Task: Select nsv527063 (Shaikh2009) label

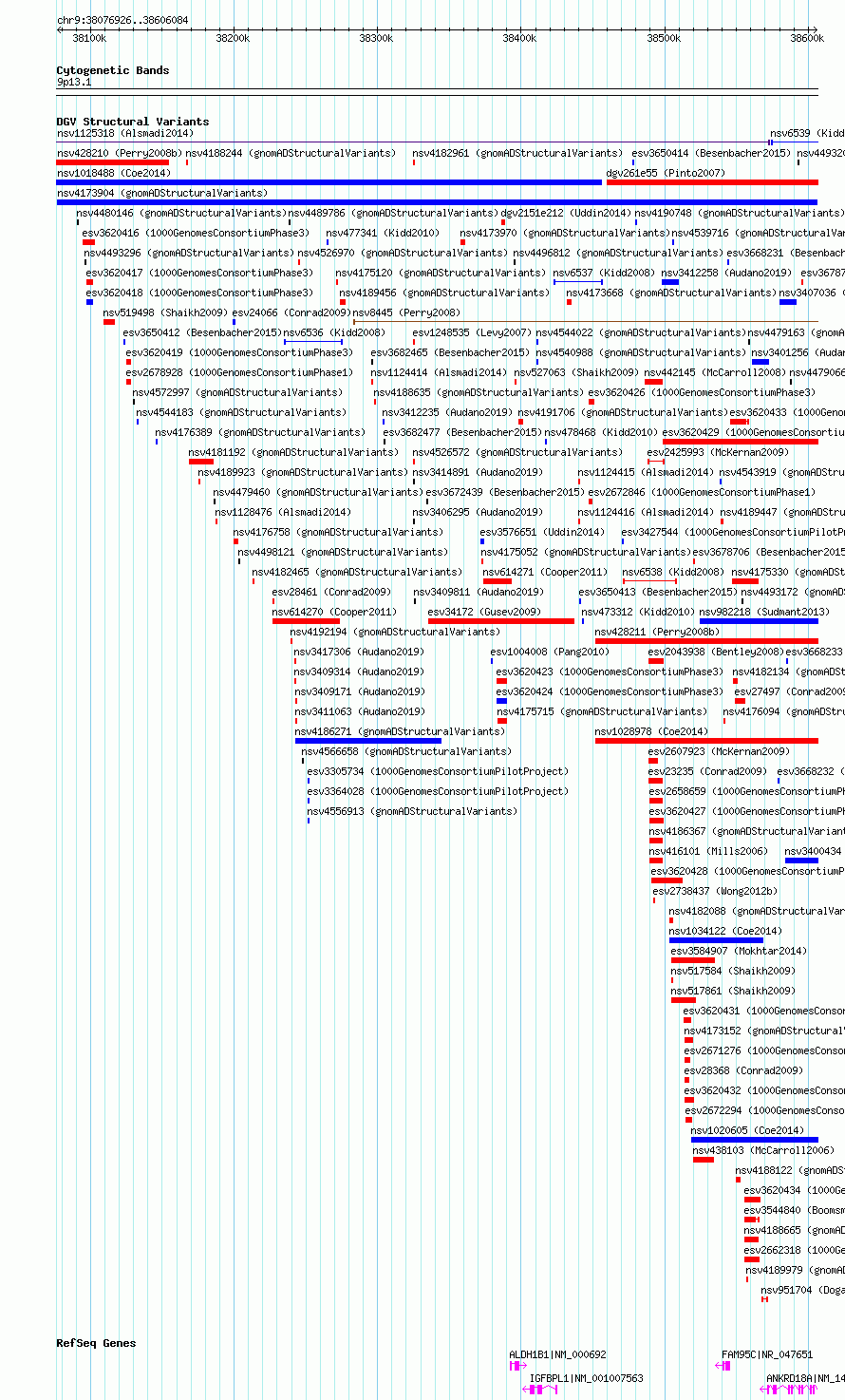Action: [577, 372]
